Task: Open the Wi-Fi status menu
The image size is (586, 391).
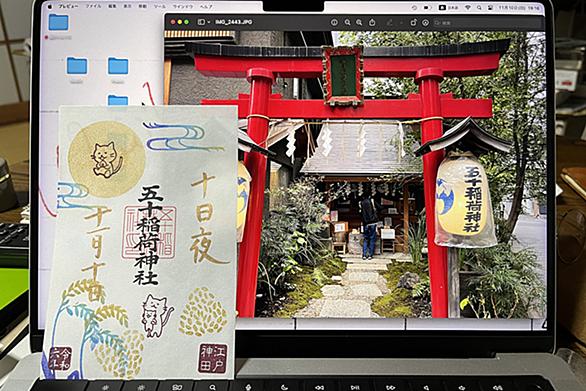Action: [x=468, y=7]
